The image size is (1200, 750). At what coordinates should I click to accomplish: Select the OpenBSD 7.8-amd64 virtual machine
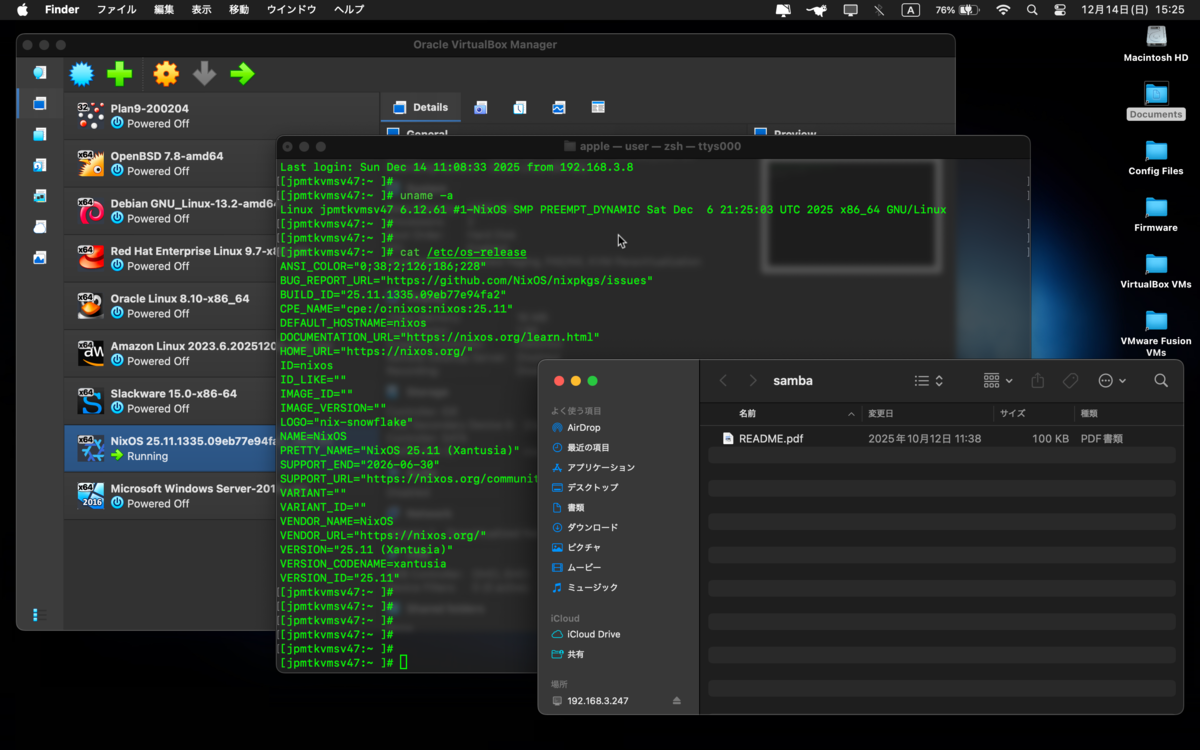171,163
